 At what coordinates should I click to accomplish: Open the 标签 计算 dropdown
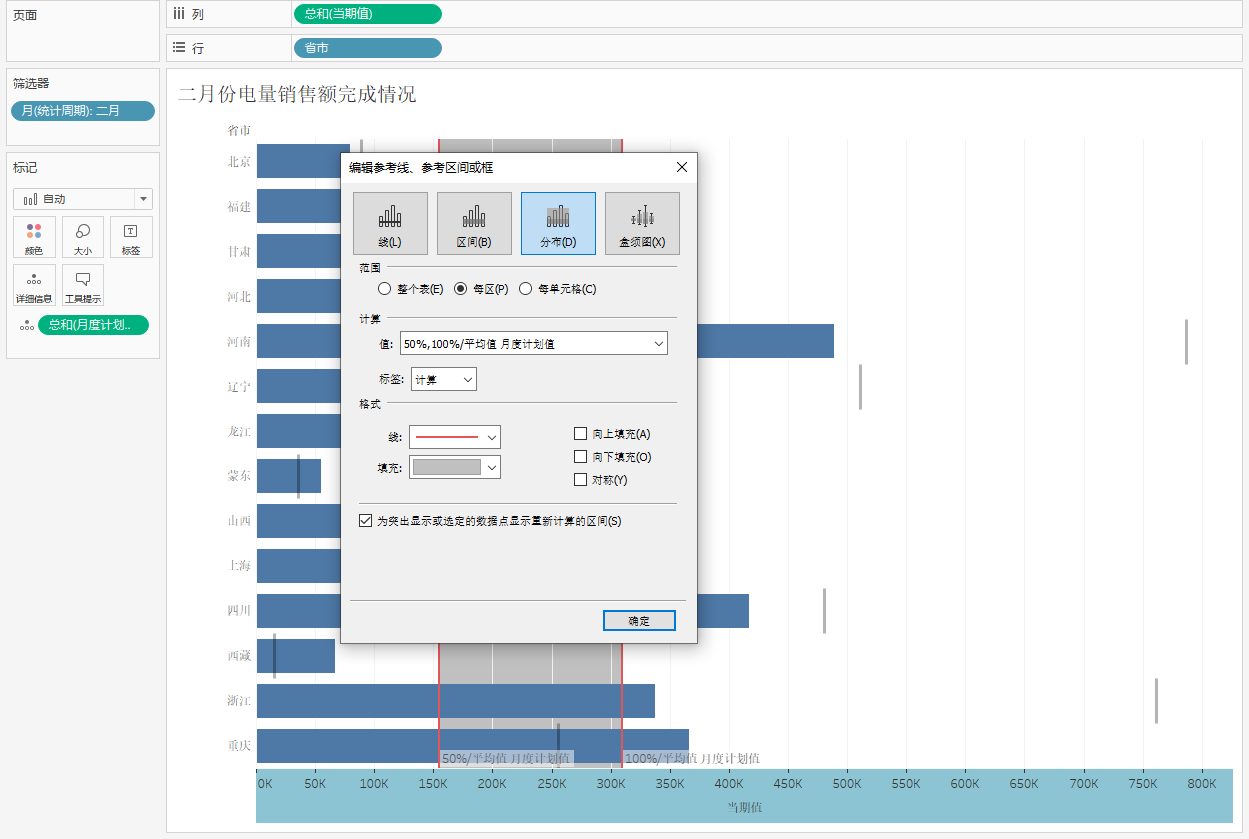pyautogui.click(x=443, y=380)
